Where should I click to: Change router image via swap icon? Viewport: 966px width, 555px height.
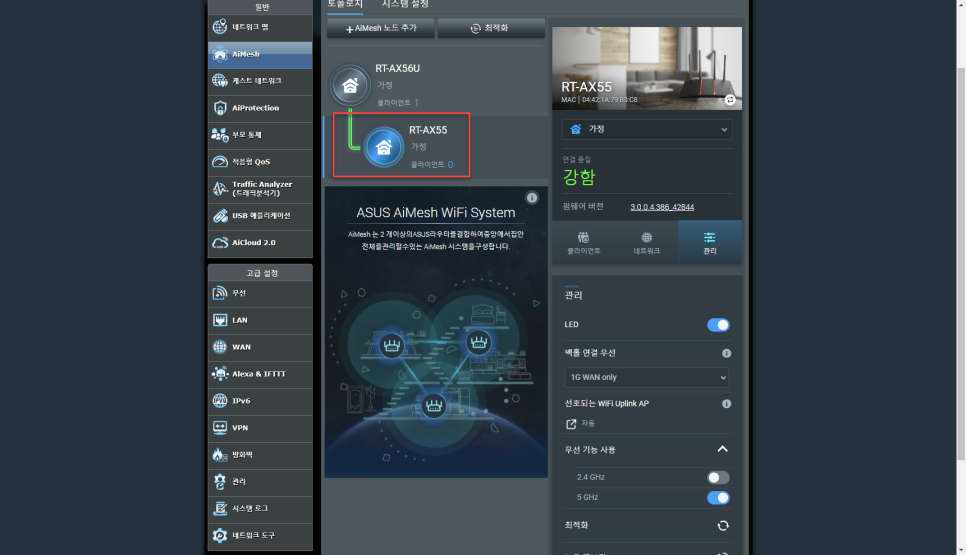pos(730,100)
